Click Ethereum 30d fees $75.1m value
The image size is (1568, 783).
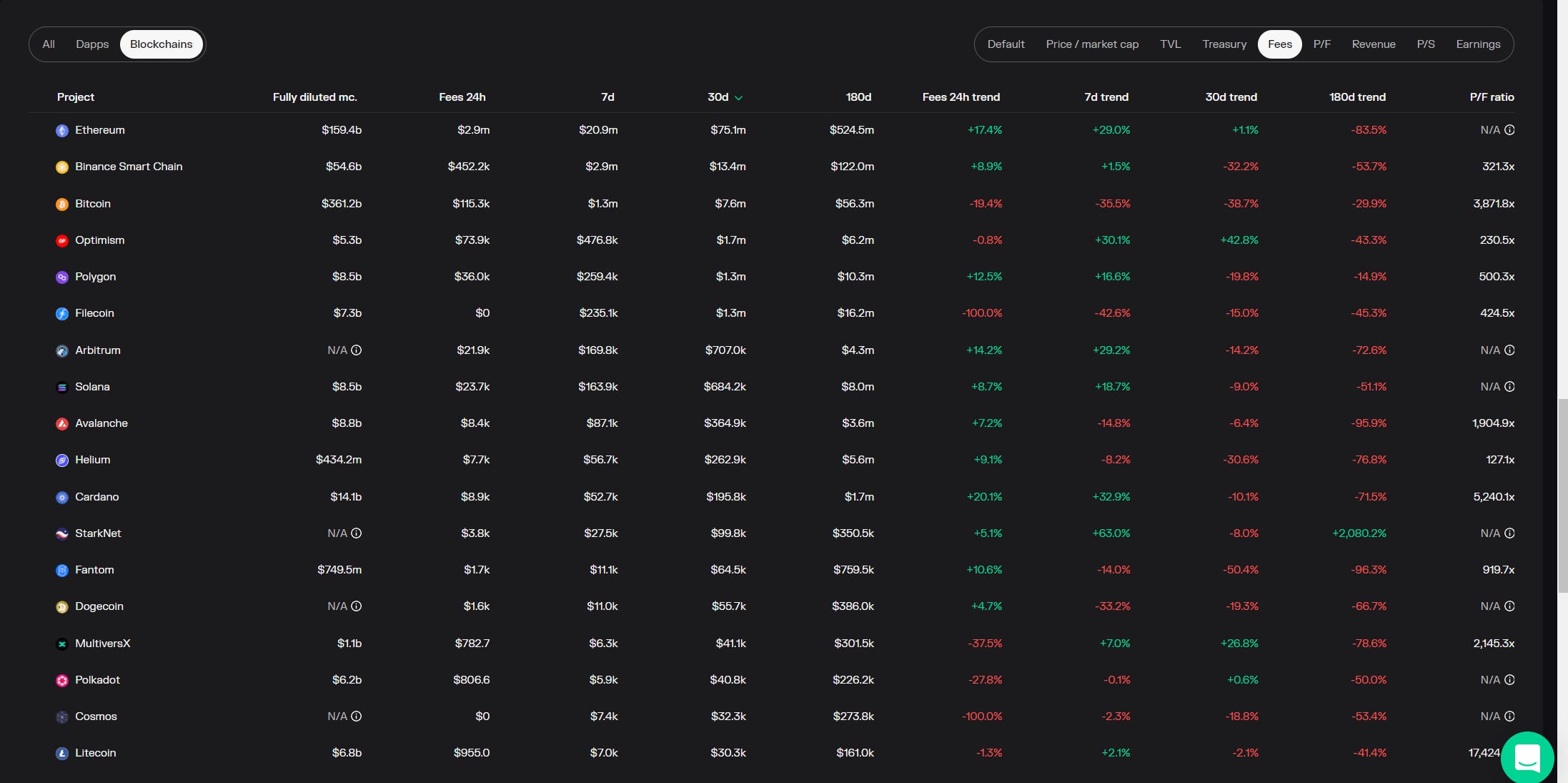(728, 130)
